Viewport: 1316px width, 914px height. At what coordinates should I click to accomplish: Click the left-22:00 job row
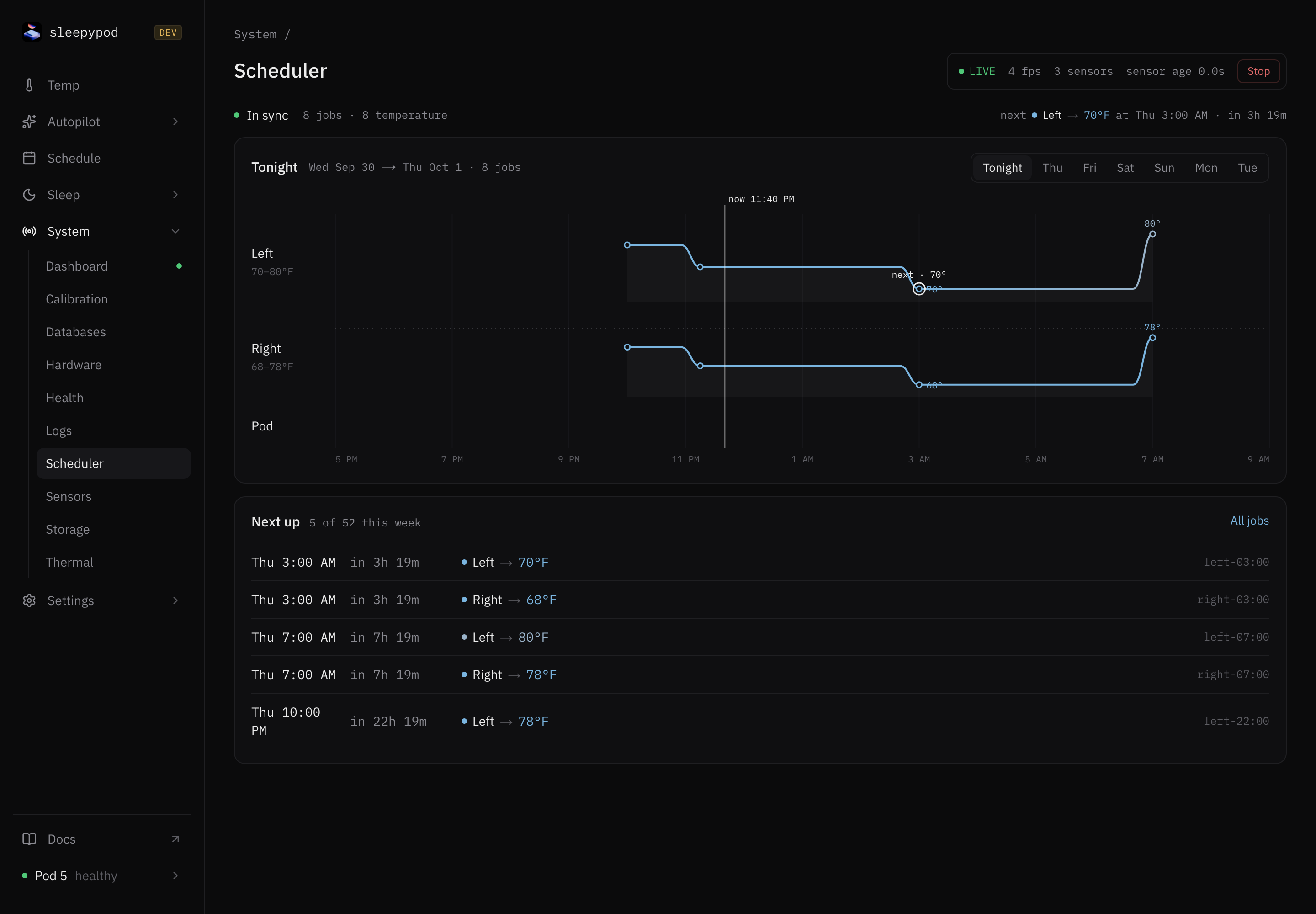[x=760, y=722]
